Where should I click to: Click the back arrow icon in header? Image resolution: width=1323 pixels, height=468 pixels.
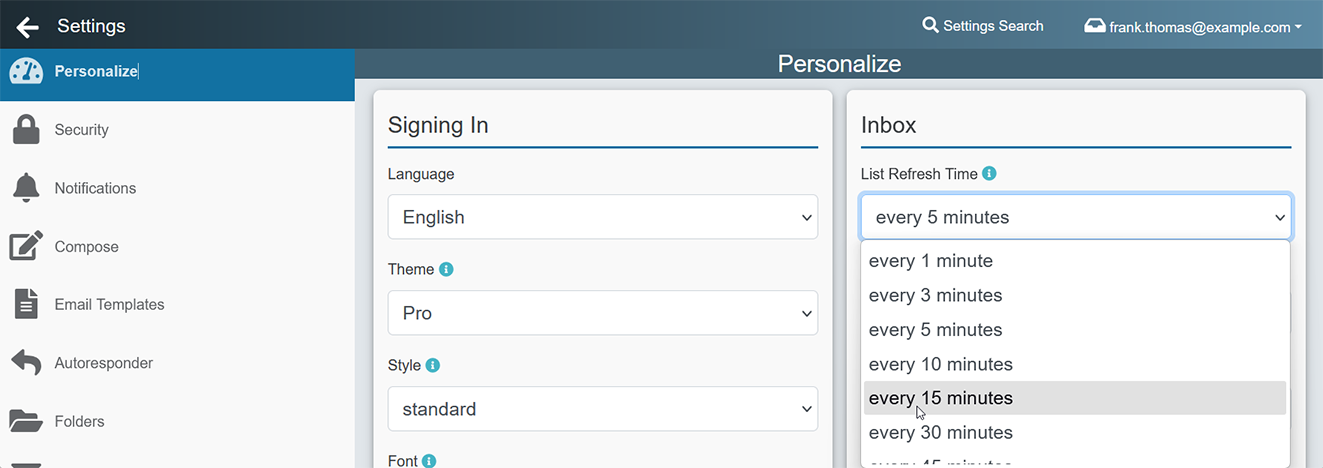[27, 26]
